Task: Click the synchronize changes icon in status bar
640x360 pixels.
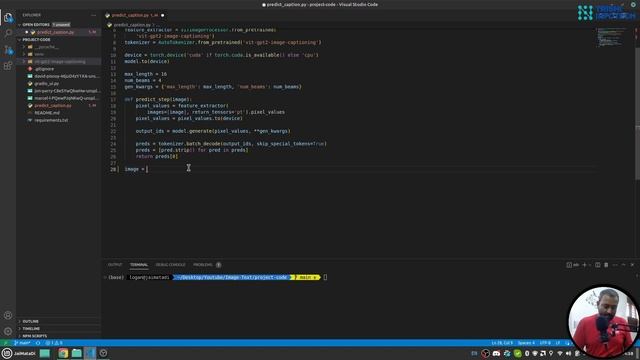Action: pos(38,343)
